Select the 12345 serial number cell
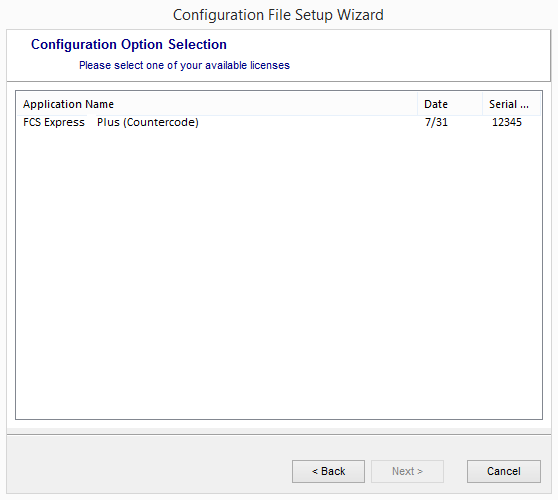 (507, 122)
